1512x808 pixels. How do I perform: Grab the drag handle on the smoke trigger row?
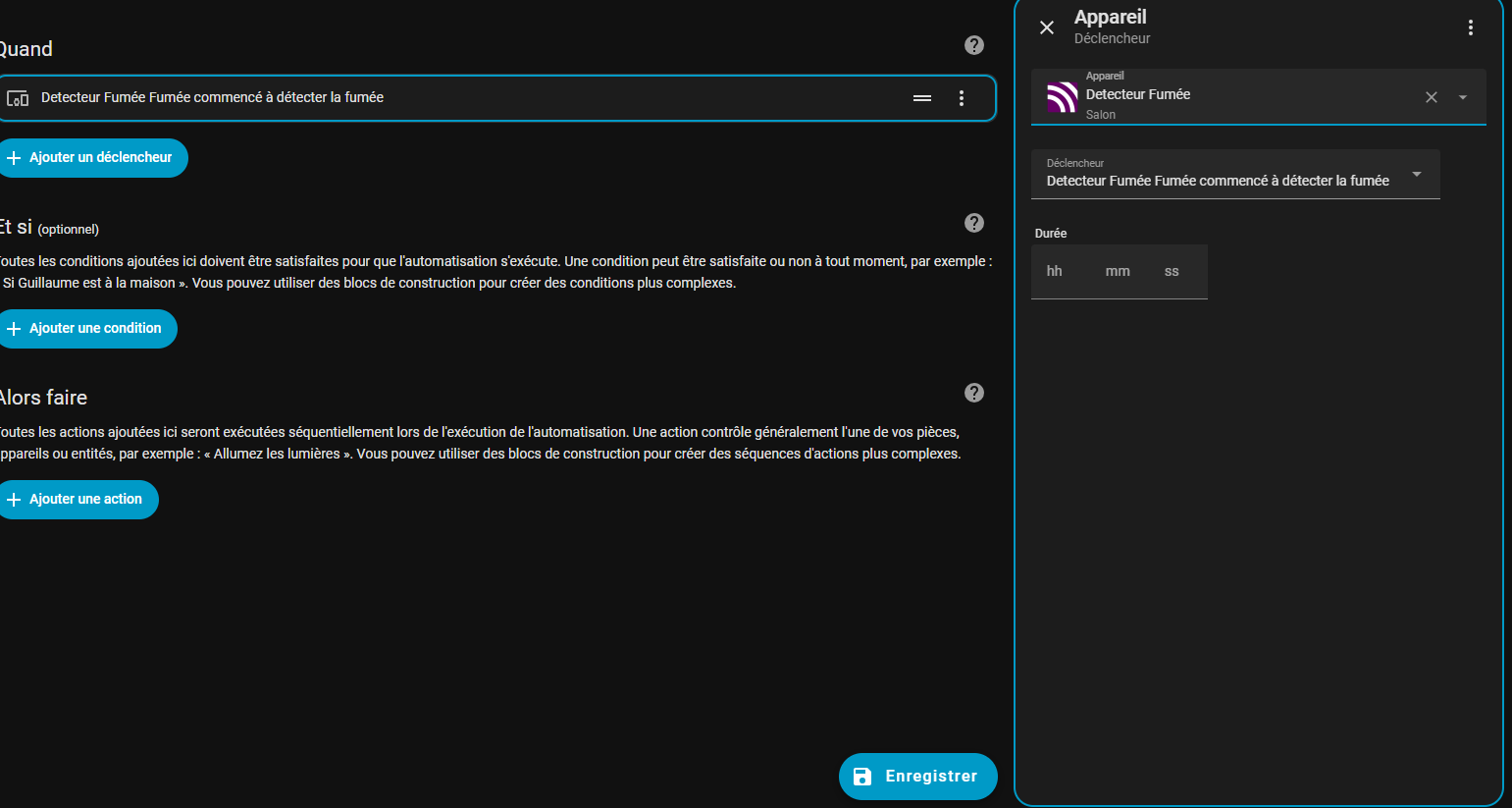(x=922, y=98)
